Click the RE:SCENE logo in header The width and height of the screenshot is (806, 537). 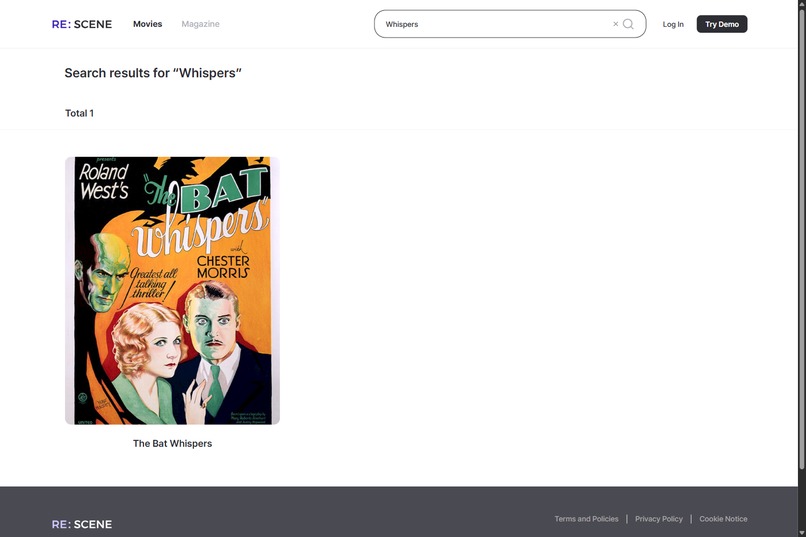(x=82, y=24)
